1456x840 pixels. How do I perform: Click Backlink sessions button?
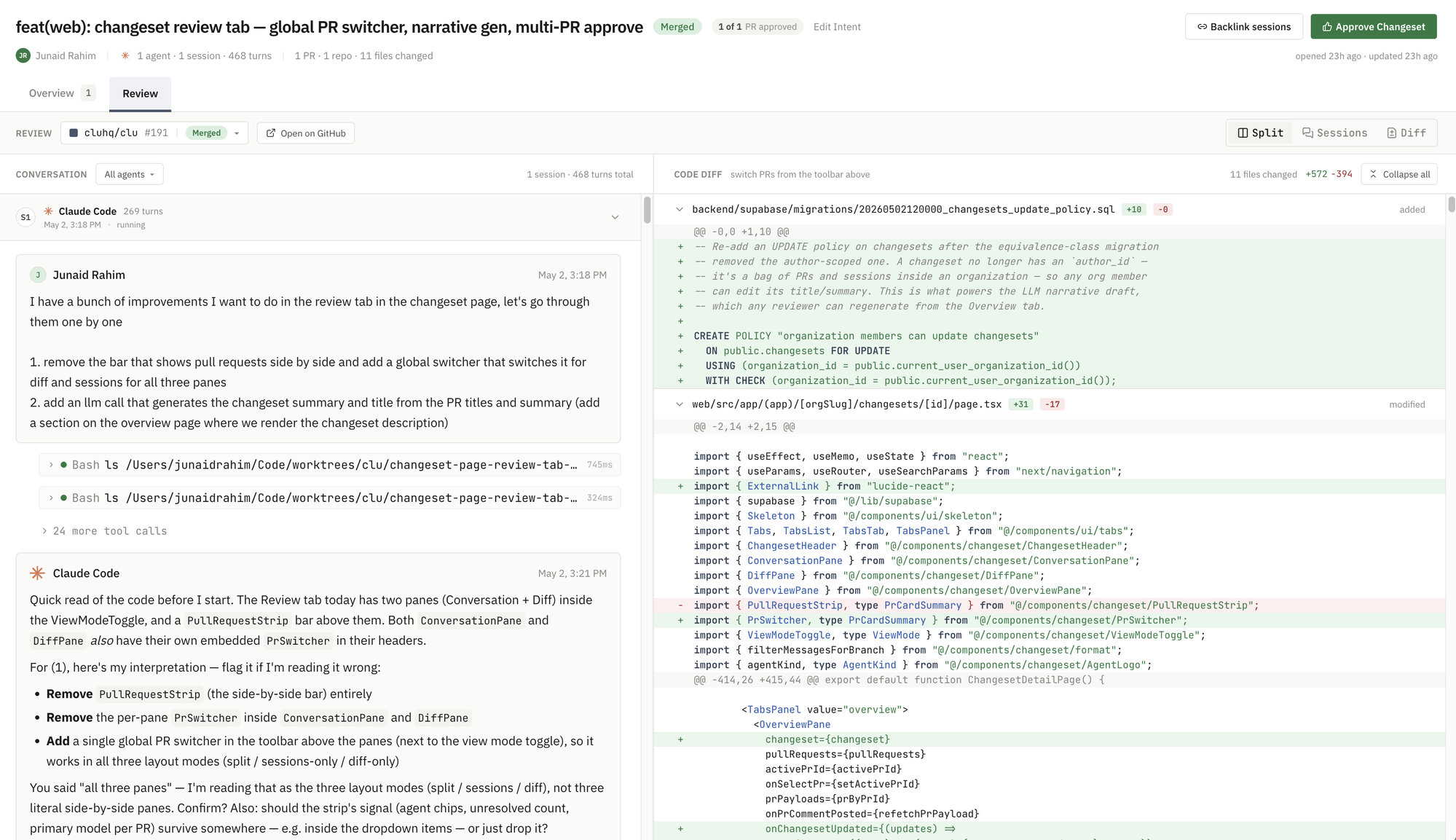(1243, 26)
